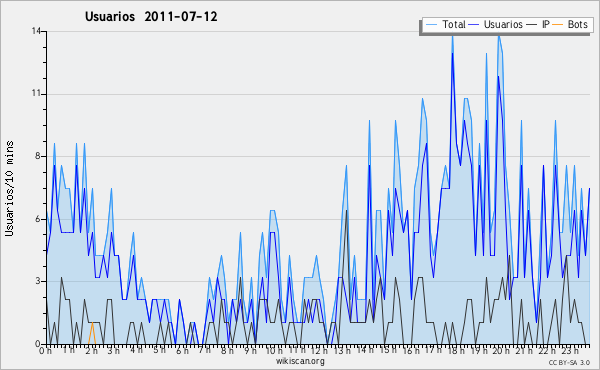600x370 pixels.
Task: Click the orange Bots legend line swatch
Action: pos(558,25)
